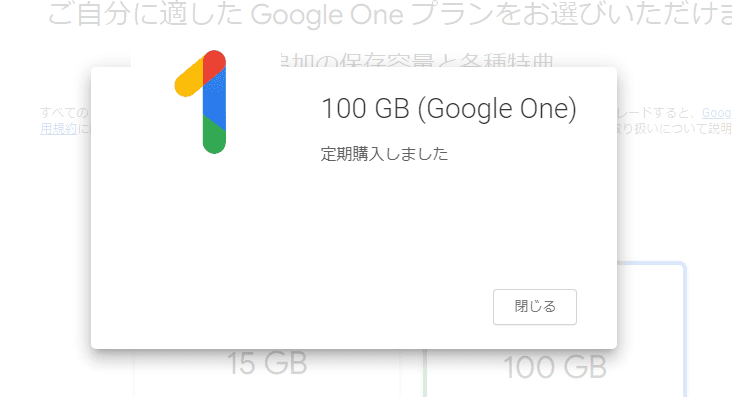Viewport: 732px width, 397px height.
Task: Select the "100 GB (Google One)" dialog title
Action: pos(449,109)
